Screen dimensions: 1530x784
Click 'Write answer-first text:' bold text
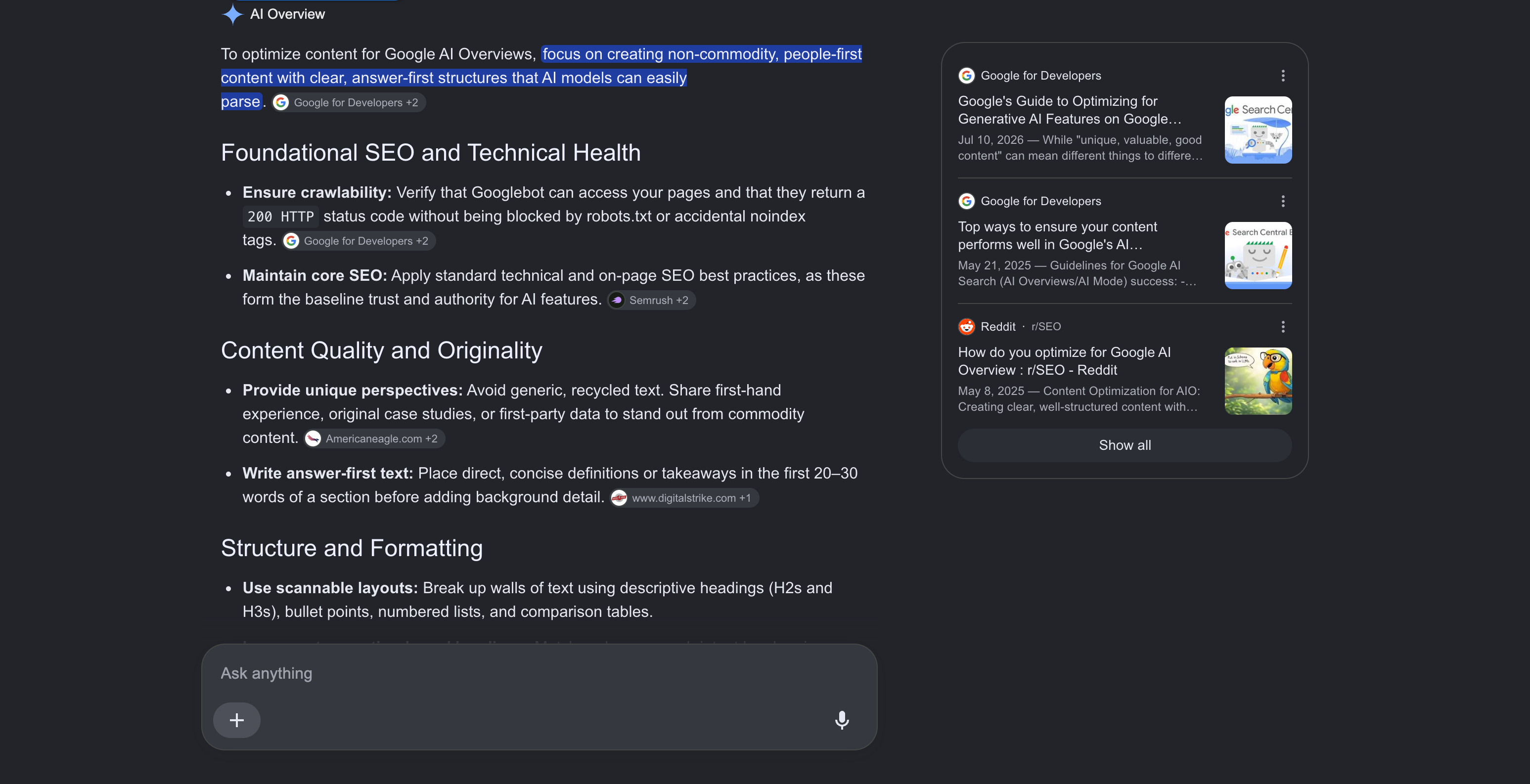click(x=327, y=474)
